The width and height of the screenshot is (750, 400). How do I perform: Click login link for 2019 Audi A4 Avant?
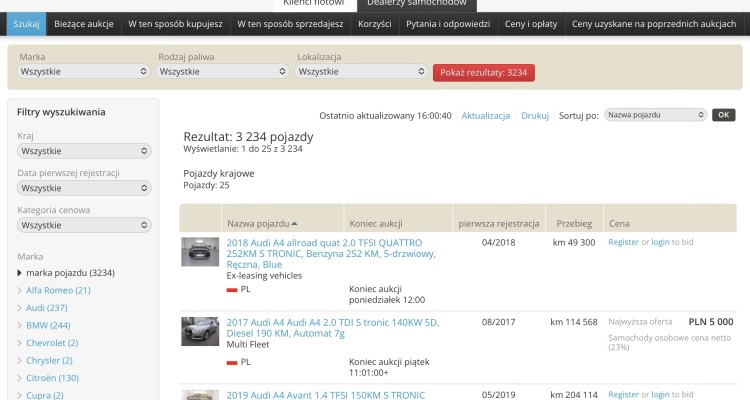pos(660,395)
